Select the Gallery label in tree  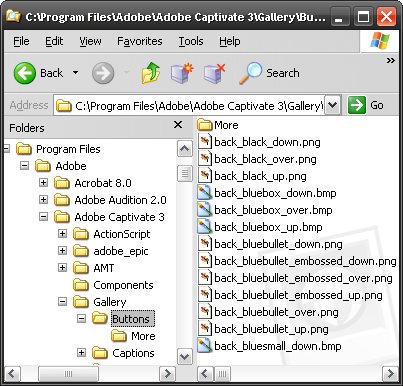tap(110, 302)
